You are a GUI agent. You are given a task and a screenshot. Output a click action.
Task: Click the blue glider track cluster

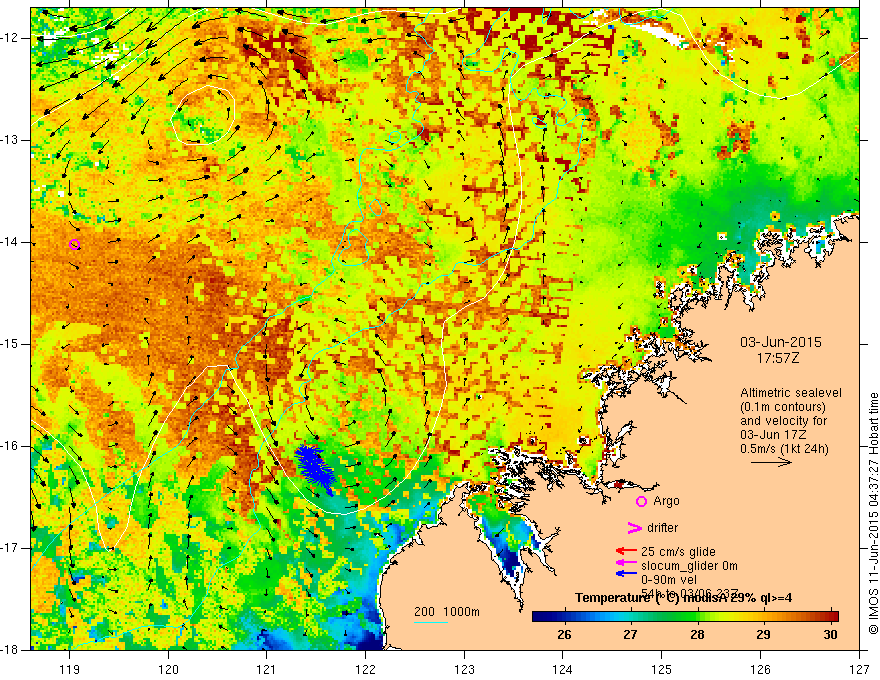click(314, 468)
